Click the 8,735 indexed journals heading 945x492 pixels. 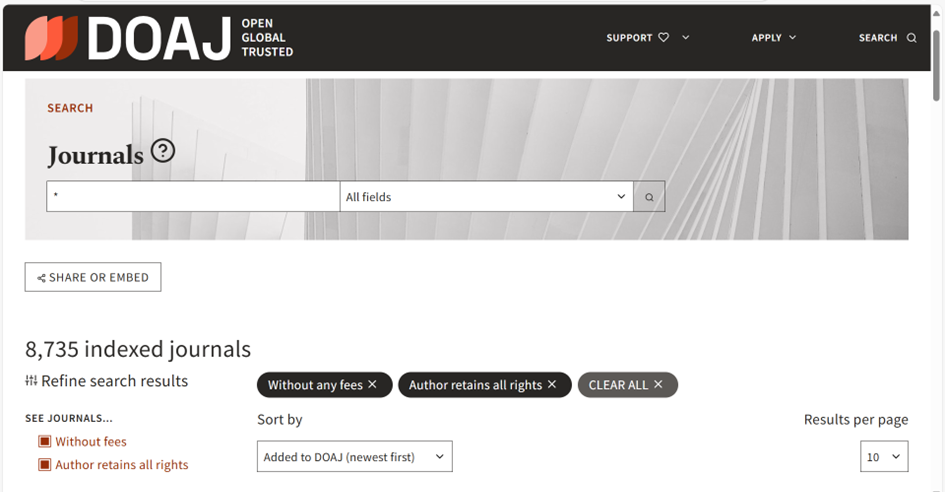138,349
